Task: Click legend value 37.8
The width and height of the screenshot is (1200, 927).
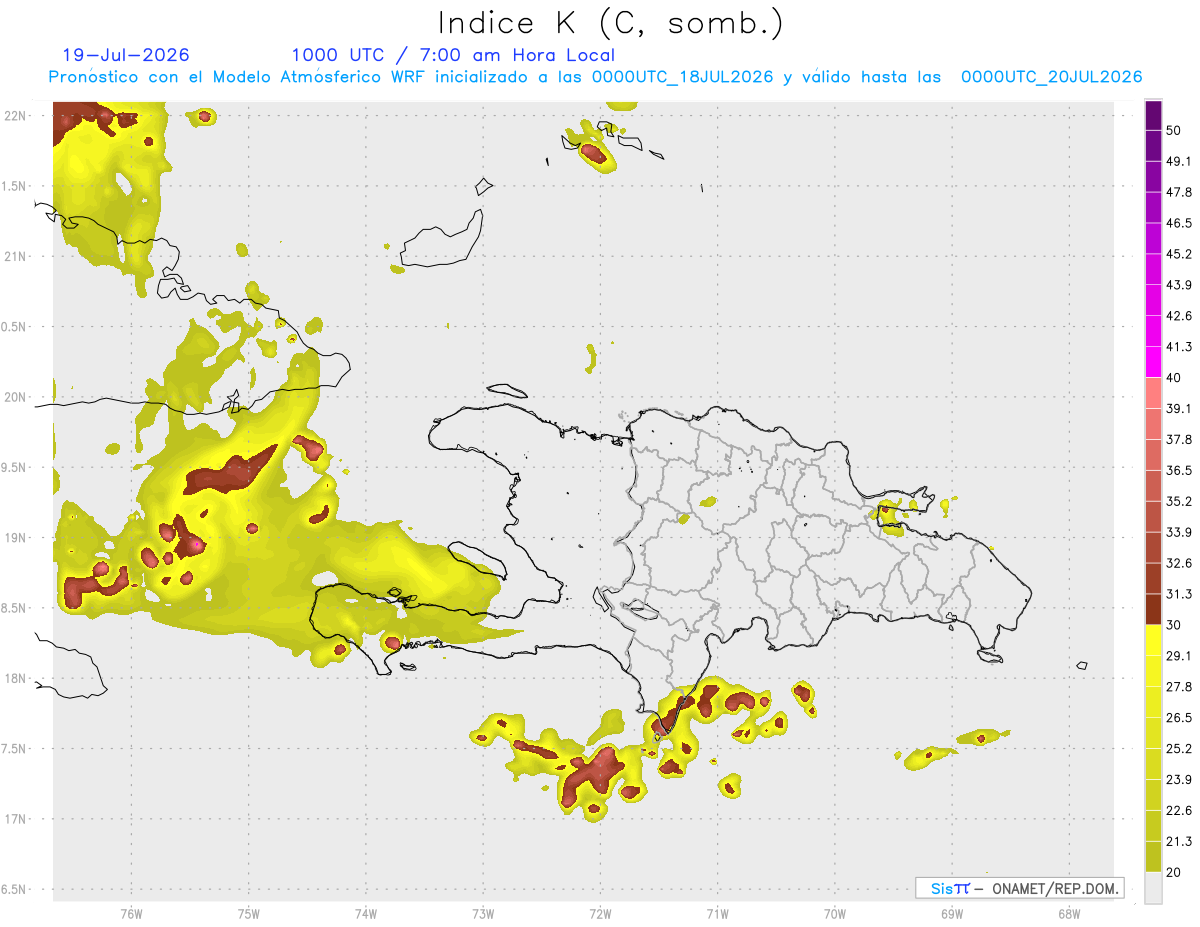Action: [1179, 440]
